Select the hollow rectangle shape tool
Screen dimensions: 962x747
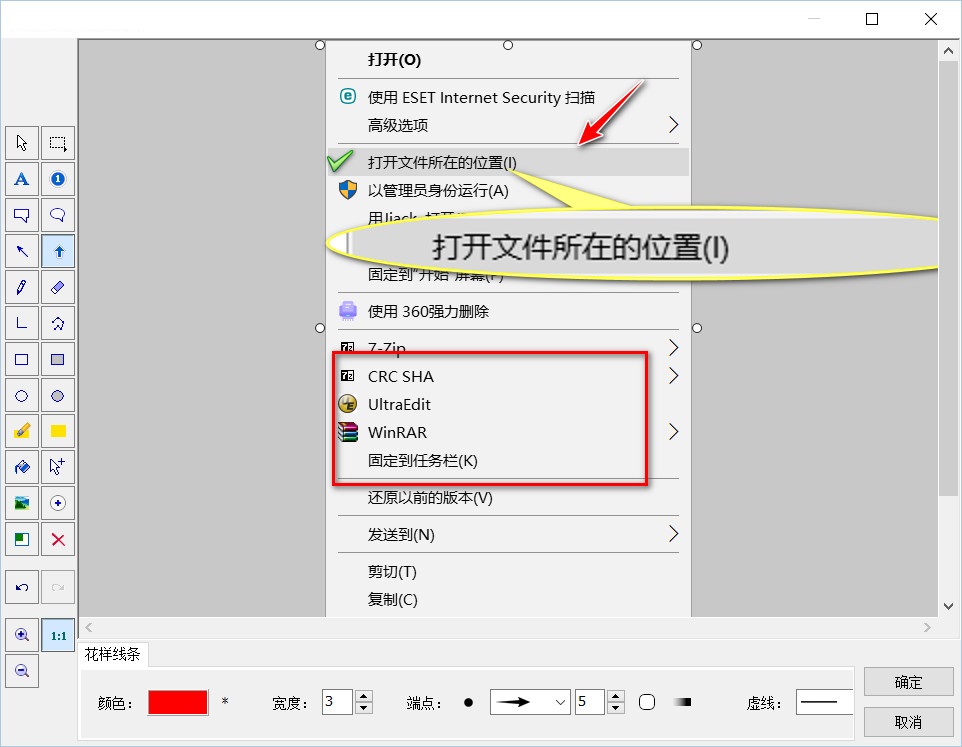coord(22,359)
